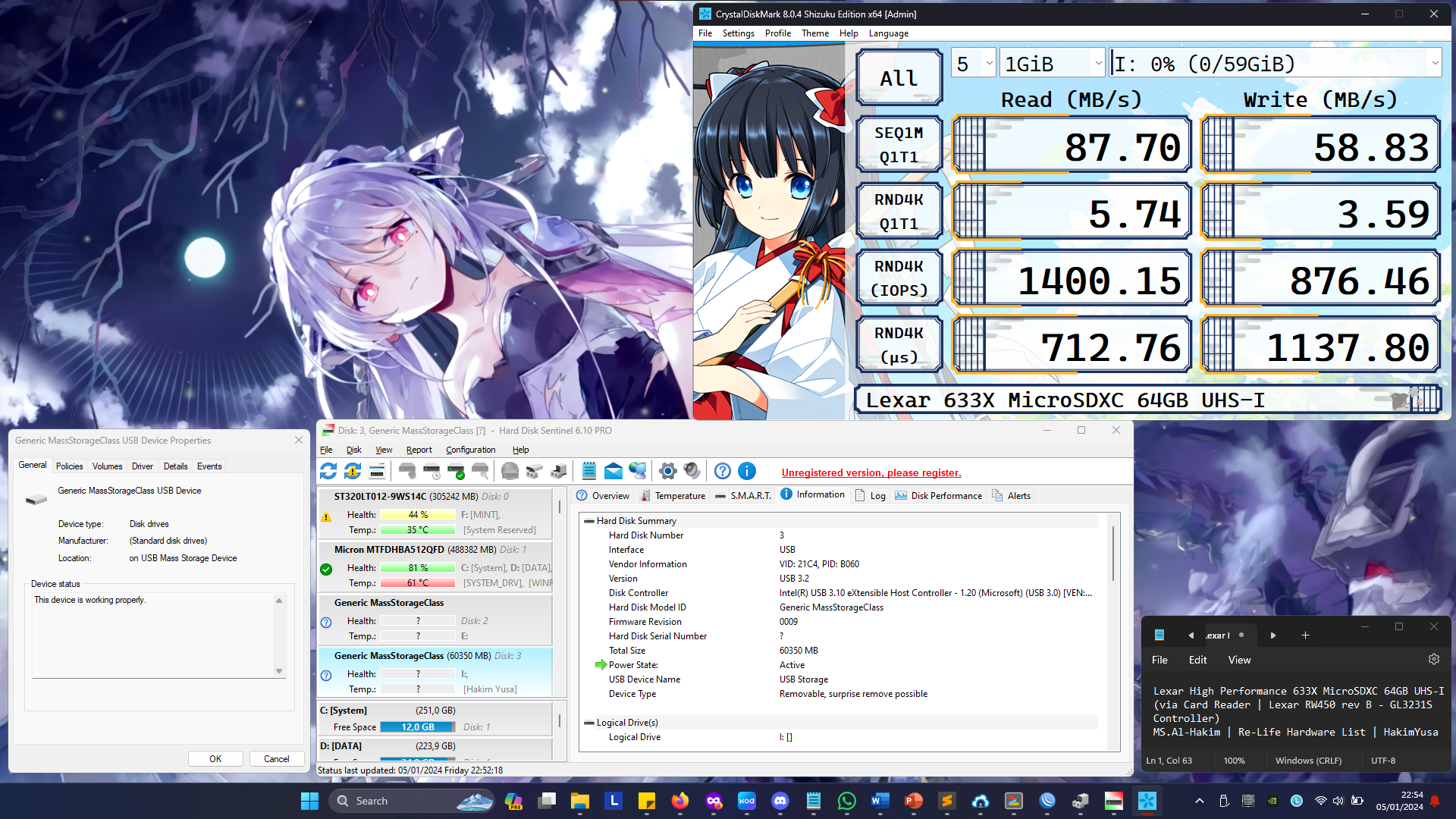Click the 'Unregistered version, please register' link
Viewport: 1456px width, 819px height.
[x=871, y=472]
